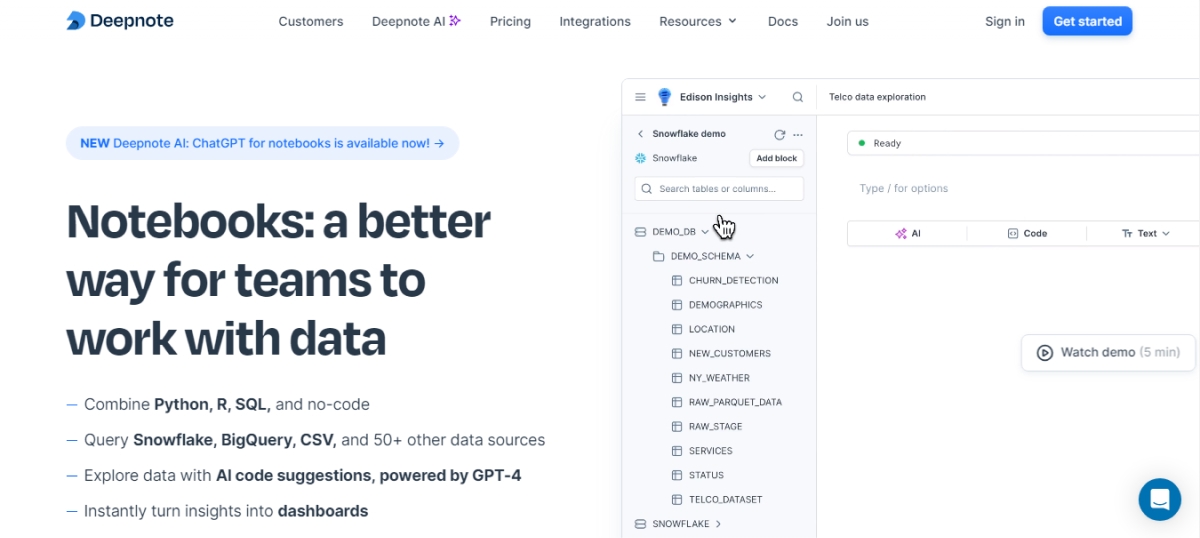Go back using arrow beside Snowflake demo
1200x538 pixels.
tap(641, 134)
